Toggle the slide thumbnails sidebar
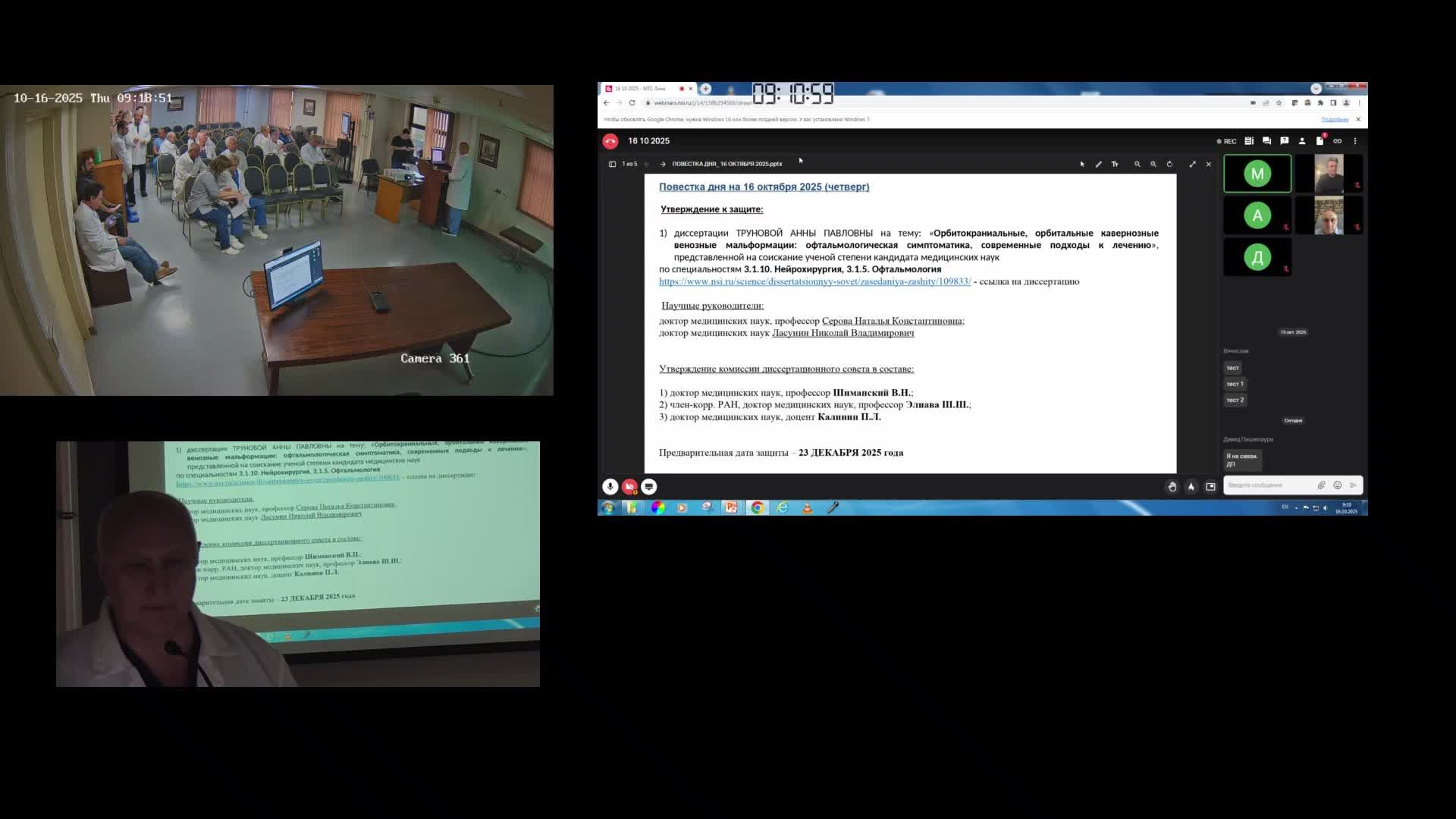Image resolution: width=1456 pixels, height=819 pixels. [x=612, y=164]
